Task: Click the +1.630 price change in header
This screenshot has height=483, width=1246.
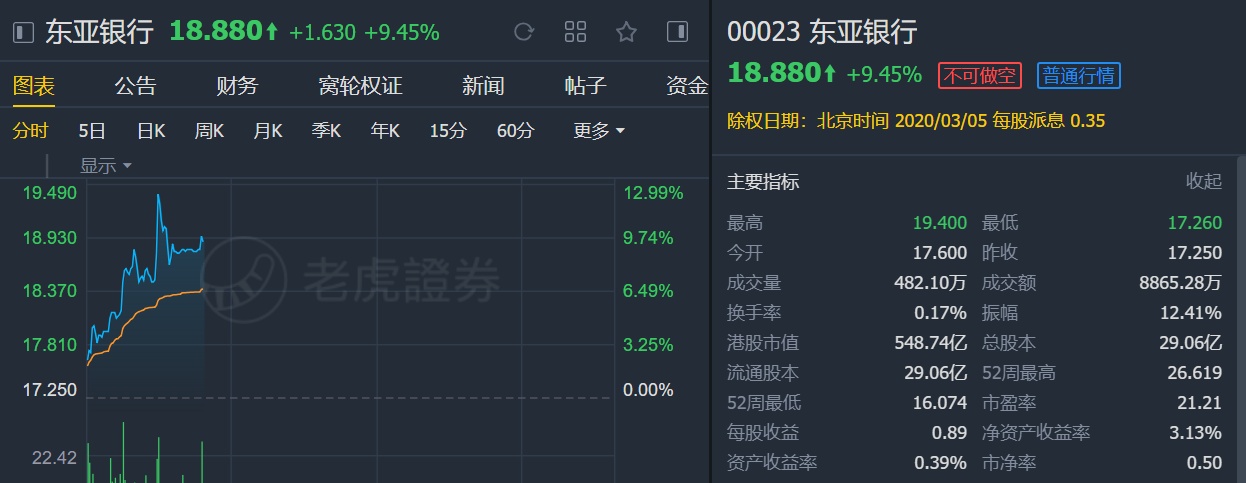Action: click(322, 32)
